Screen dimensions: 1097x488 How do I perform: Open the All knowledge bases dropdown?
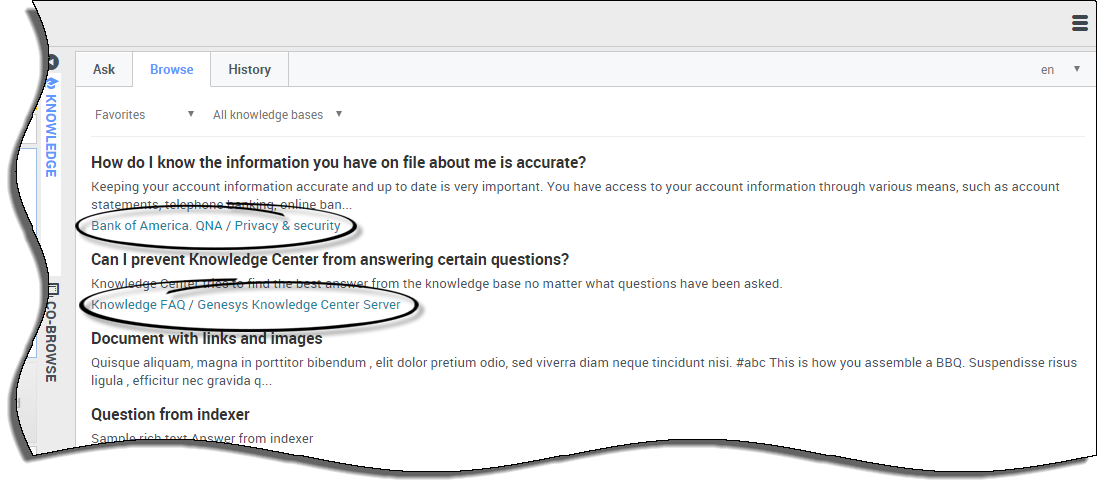pos(277,115)
